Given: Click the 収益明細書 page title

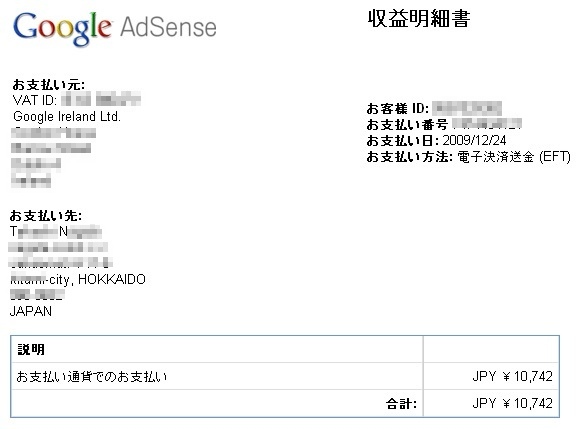Looking at the screenshot, I should (x=418, y=19).
